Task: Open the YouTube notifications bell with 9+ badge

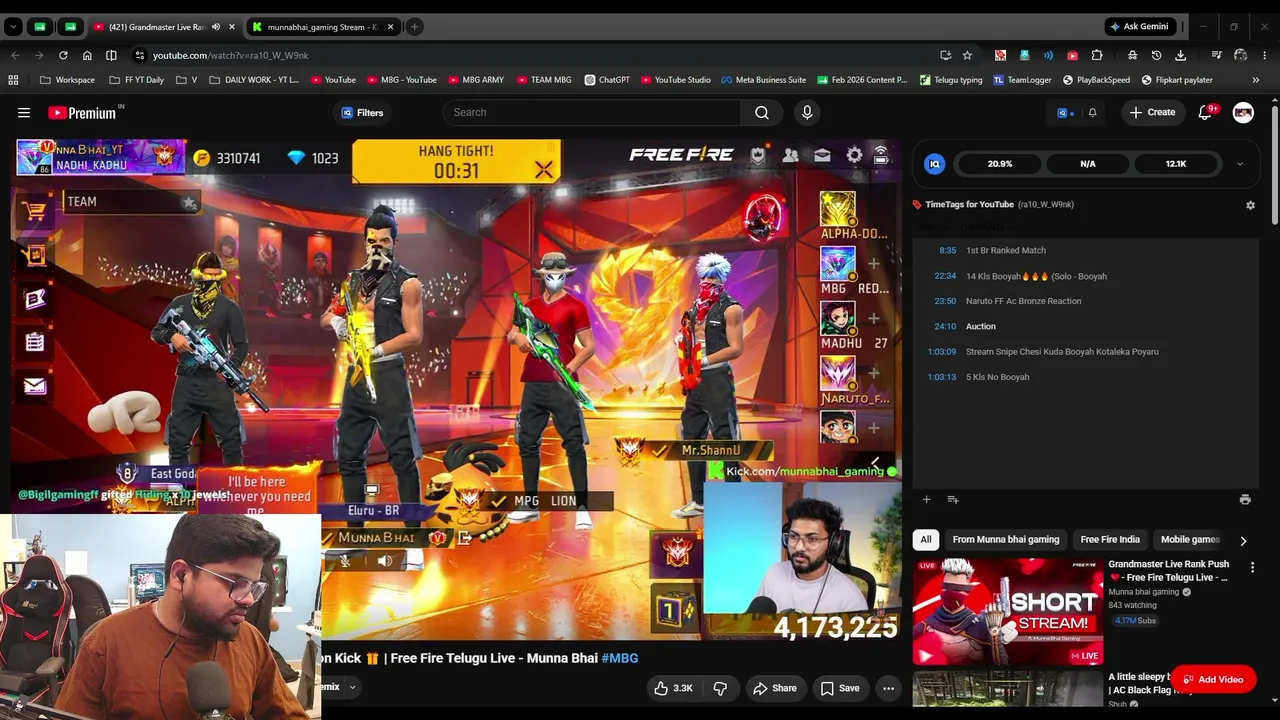Action: pyautogui.click(x=1206, y=113)
